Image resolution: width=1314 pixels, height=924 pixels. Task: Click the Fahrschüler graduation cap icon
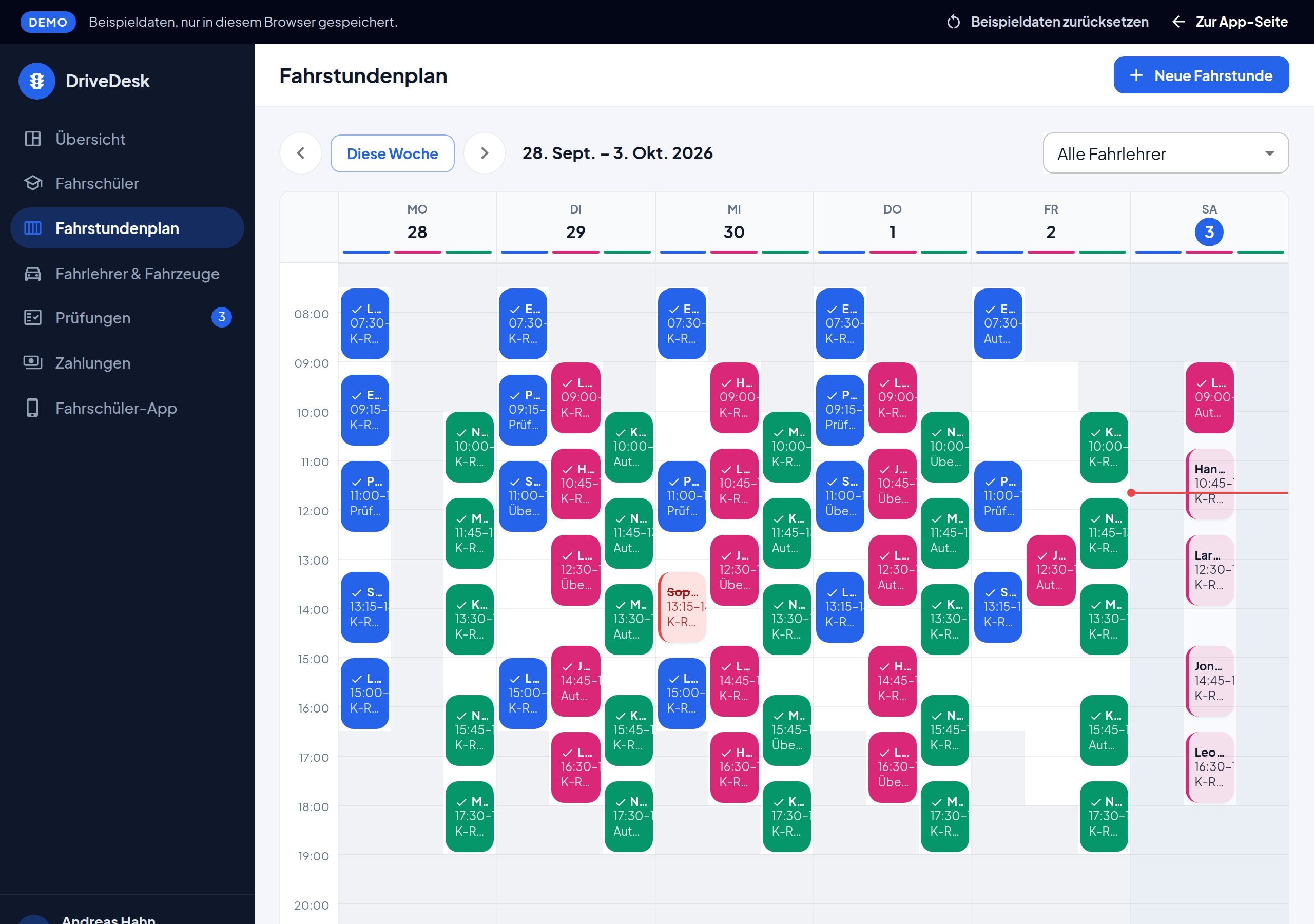pos(33,183)
